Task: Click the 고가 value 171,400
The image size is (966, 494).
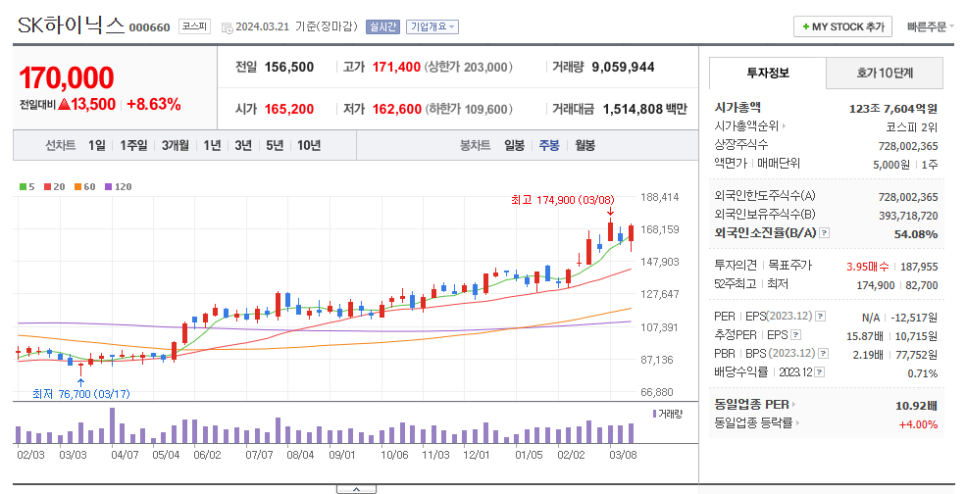Action: coord(396,67)
